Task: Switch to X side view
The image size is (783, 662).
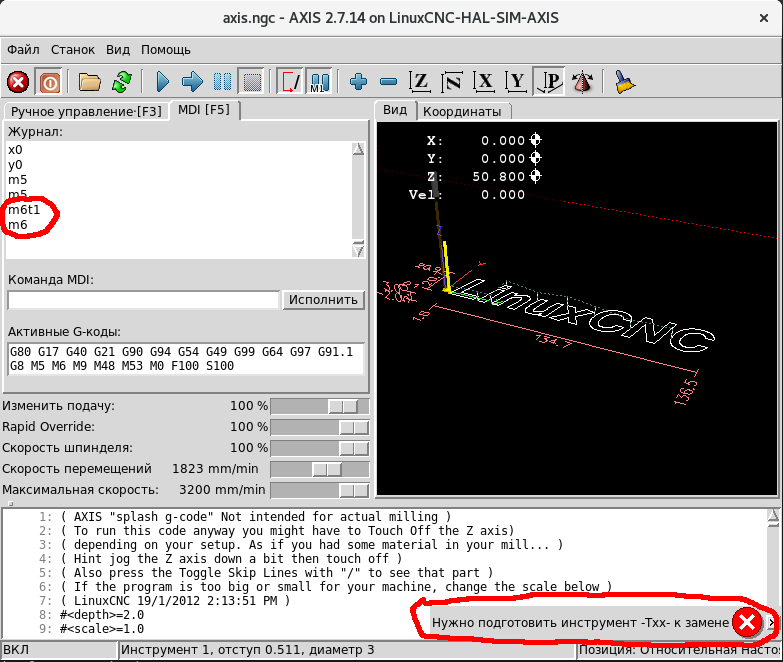Action: pos(484,82)
